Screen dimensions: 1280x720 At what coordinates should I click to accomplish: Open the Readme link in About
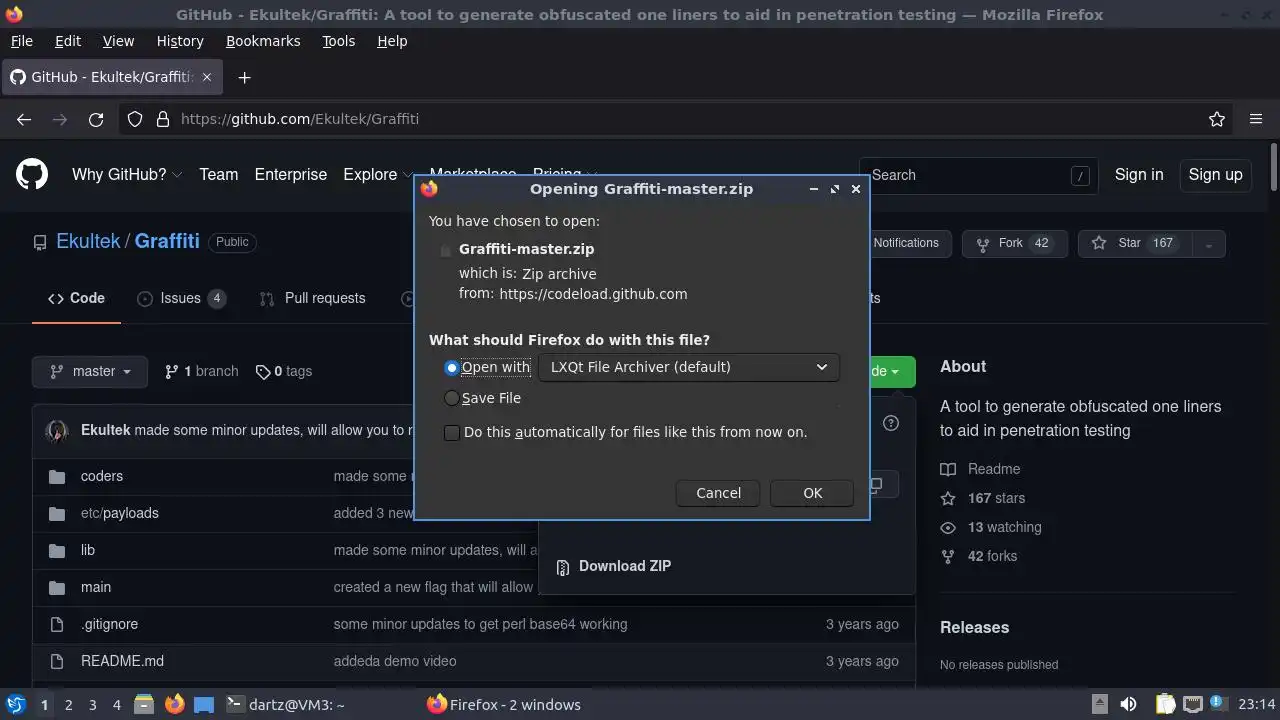click(980, 469)
